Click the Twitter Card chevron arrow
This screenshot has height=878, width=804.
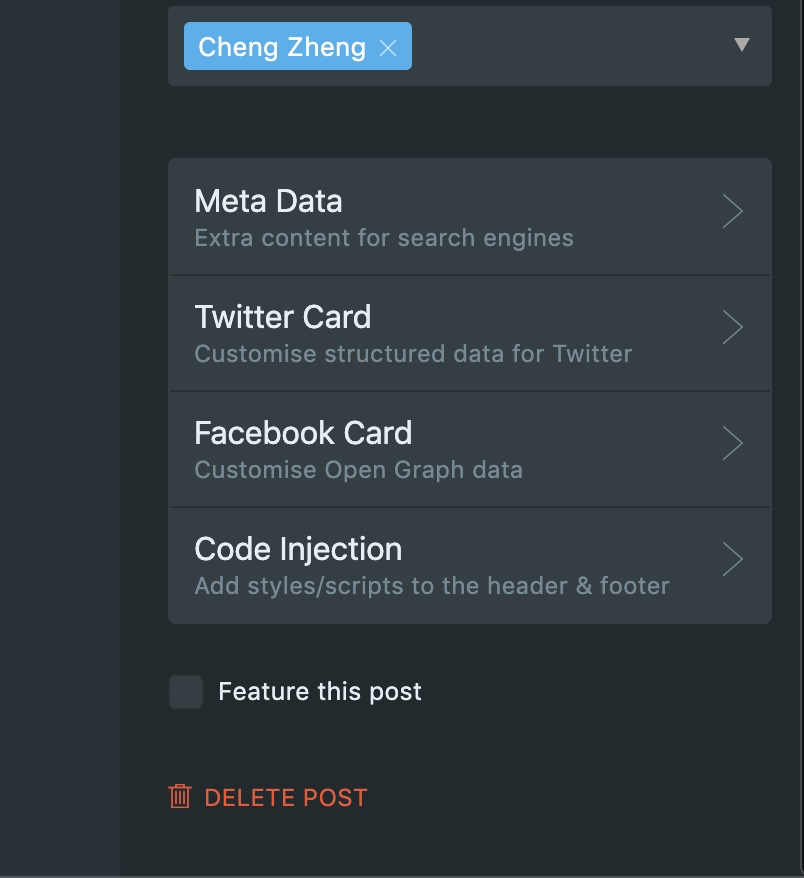coord(732,328)
